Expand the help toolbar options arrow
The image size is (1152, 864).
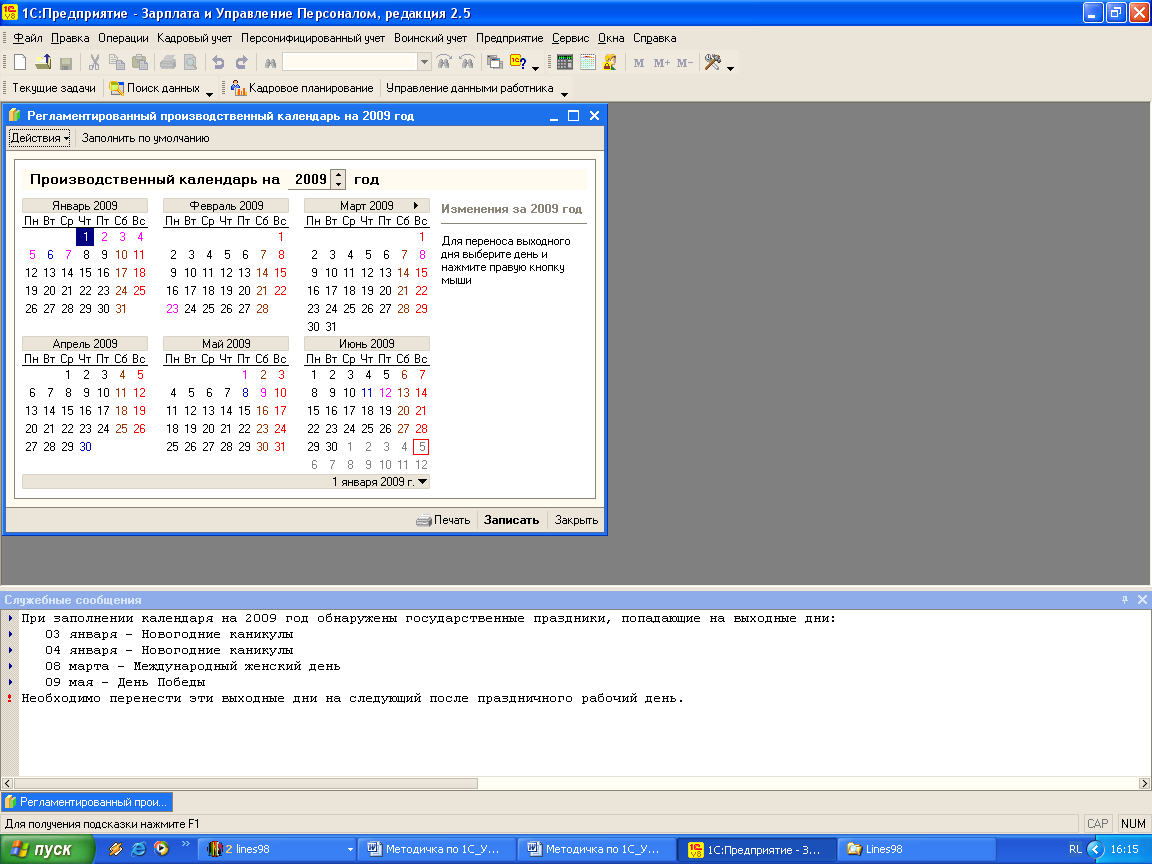(535, 68)
